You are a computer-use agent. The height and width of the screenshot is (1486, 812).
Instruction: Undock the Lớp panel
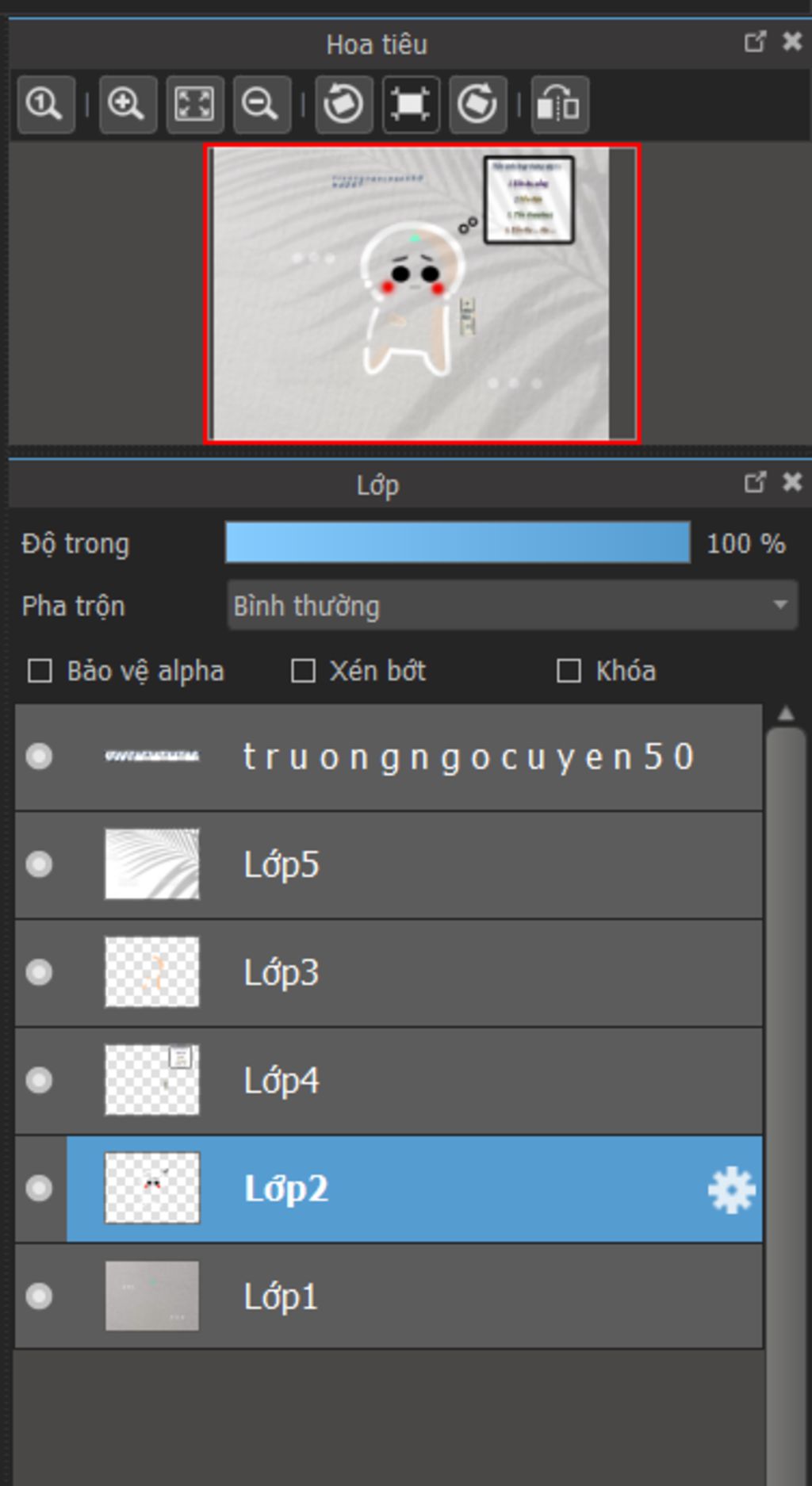[755, 481]
